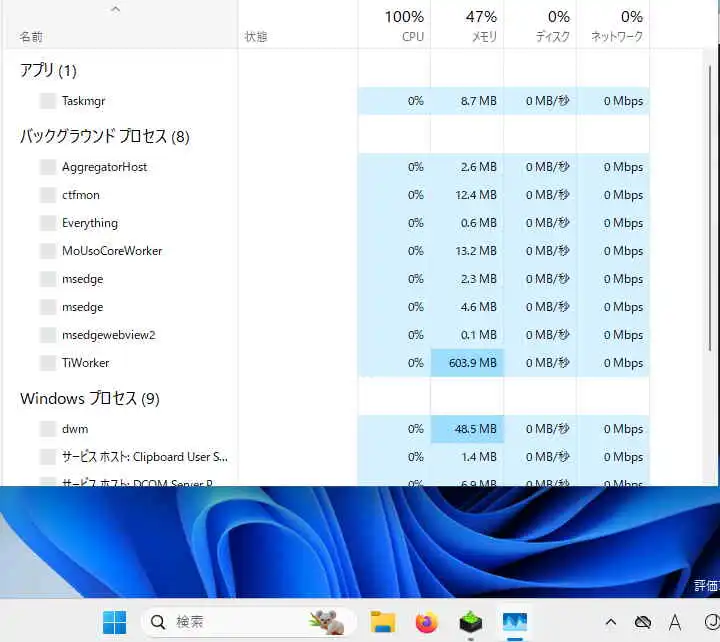Sort processes by ディスク column
Viewport: 720px width, 642px height.
coord(540,26)
